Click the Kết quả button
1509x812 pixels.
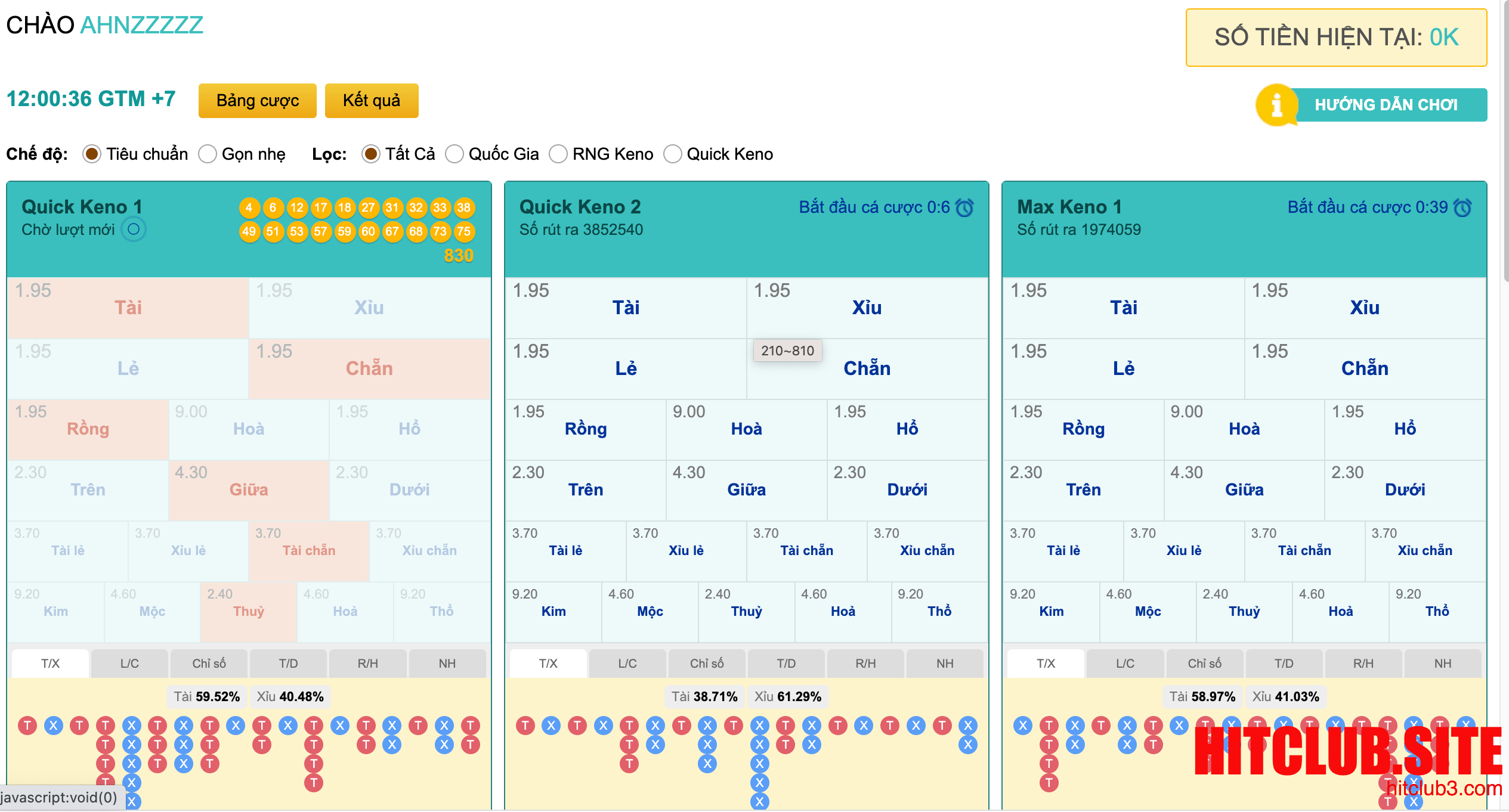click(371, 101)
